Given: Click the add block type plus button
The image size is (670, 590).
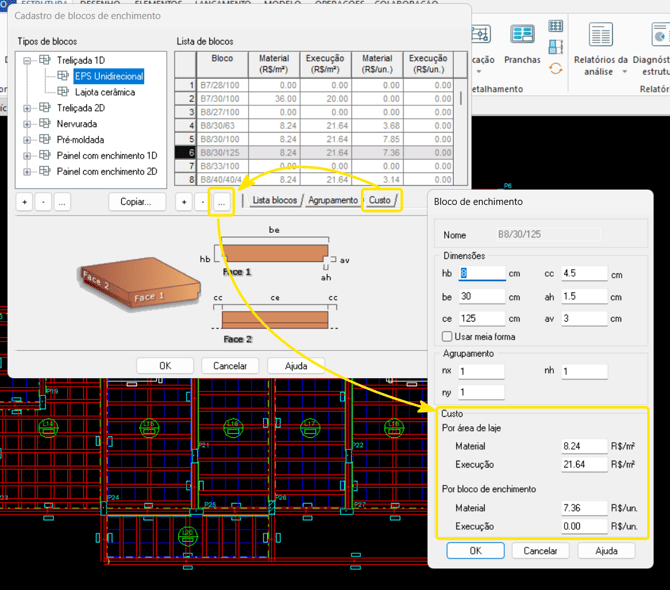Looking at the screenshot, I should (x=25, y=202).
